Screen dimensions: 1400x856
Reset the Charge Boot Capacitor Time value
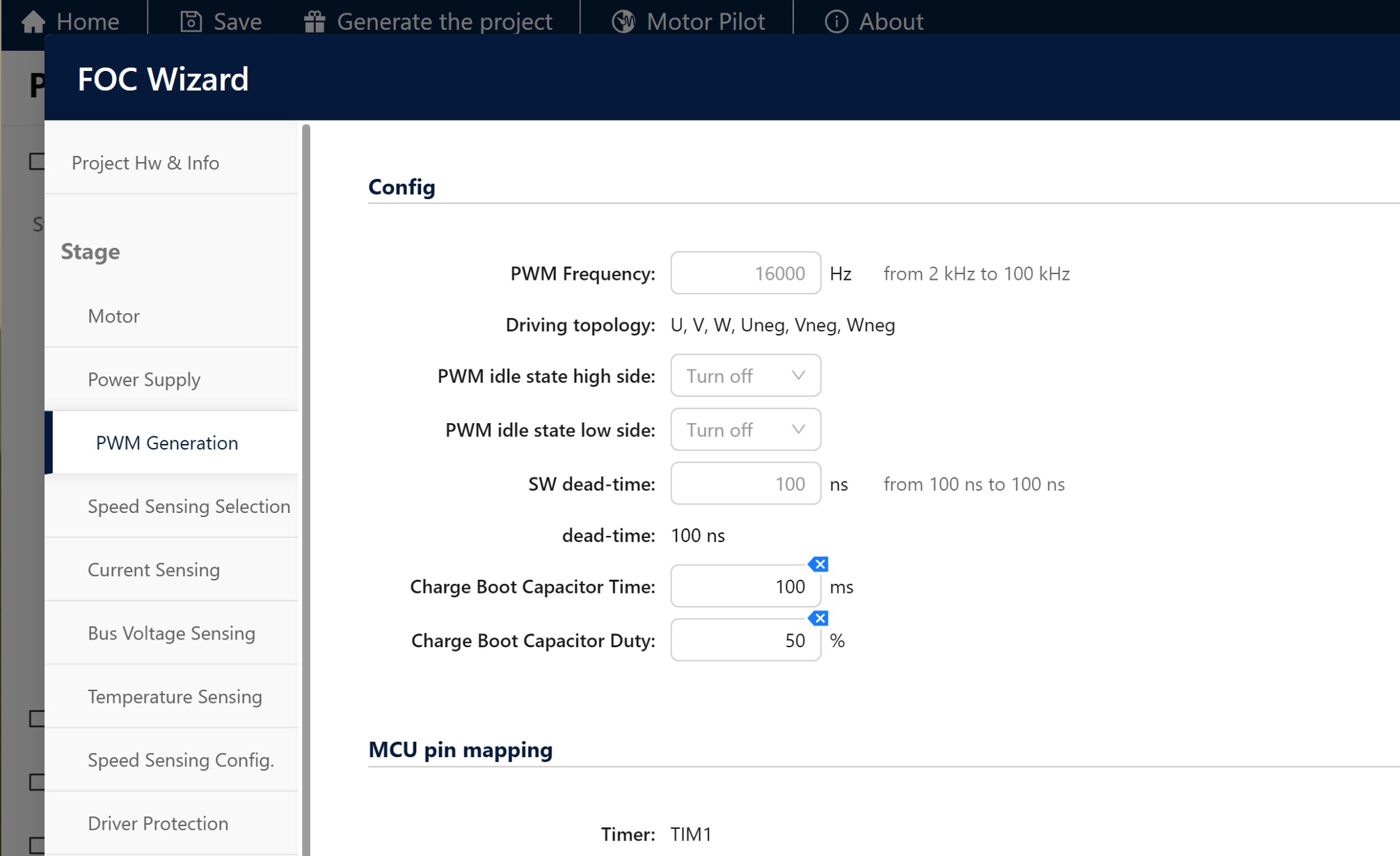(x=820, y=564)
